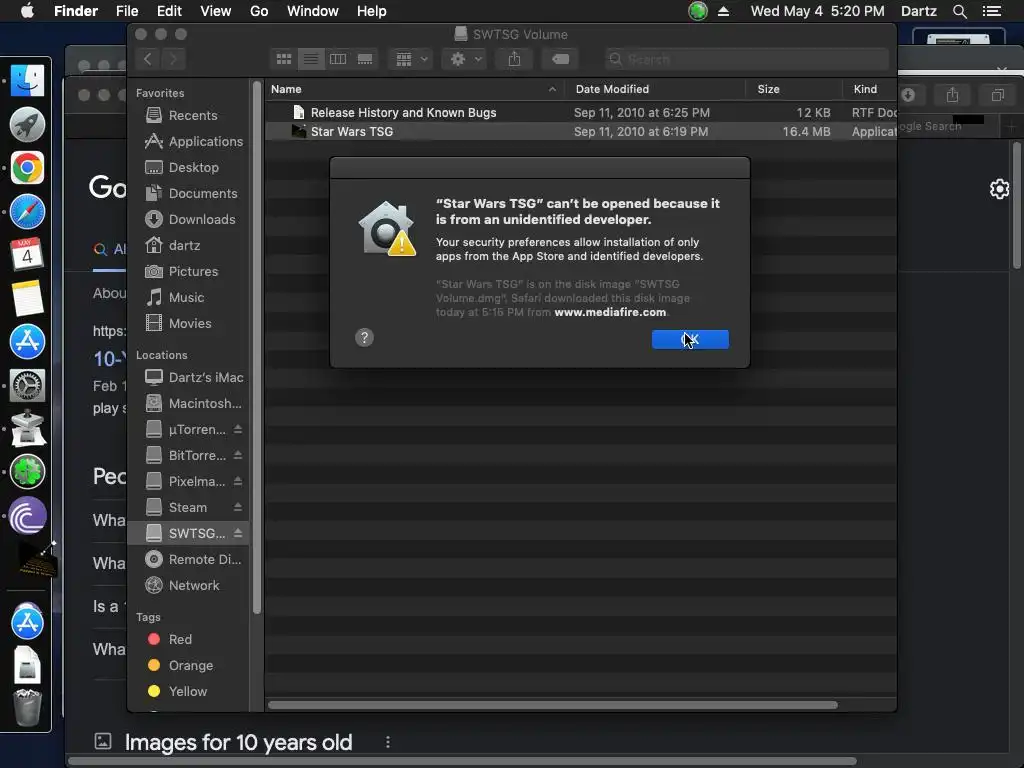Open Launchpad from the Dock

point(27,124)
